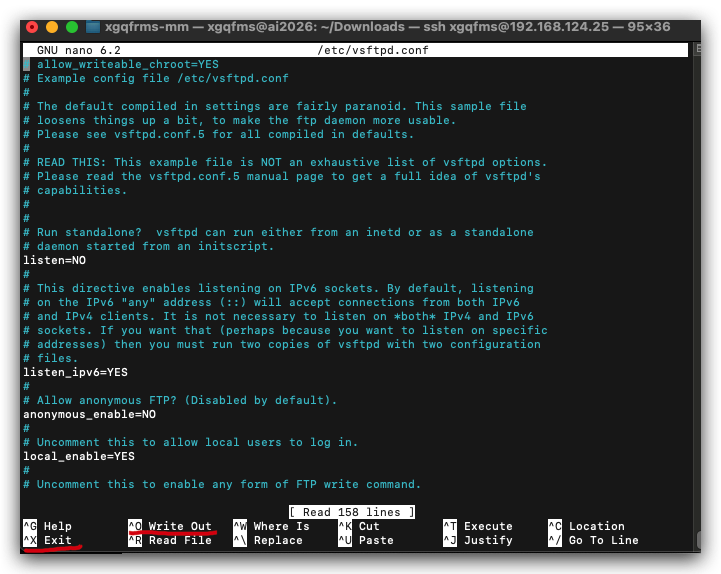The image size is (721, 574).
Task: Click the 'Please see vsftpd.conf.5' comment line
Action: [x=219, y=134]
